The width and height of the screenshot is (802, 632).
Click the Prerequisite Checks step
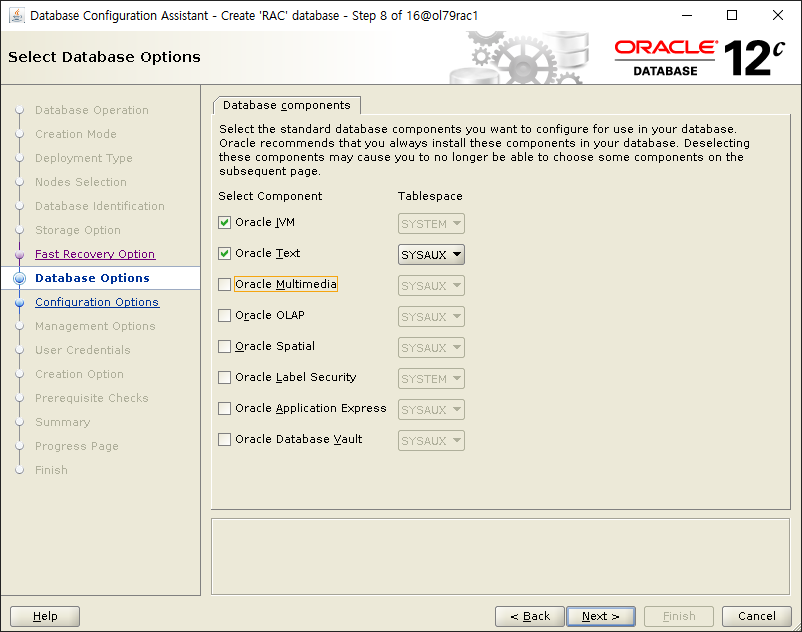92,398
